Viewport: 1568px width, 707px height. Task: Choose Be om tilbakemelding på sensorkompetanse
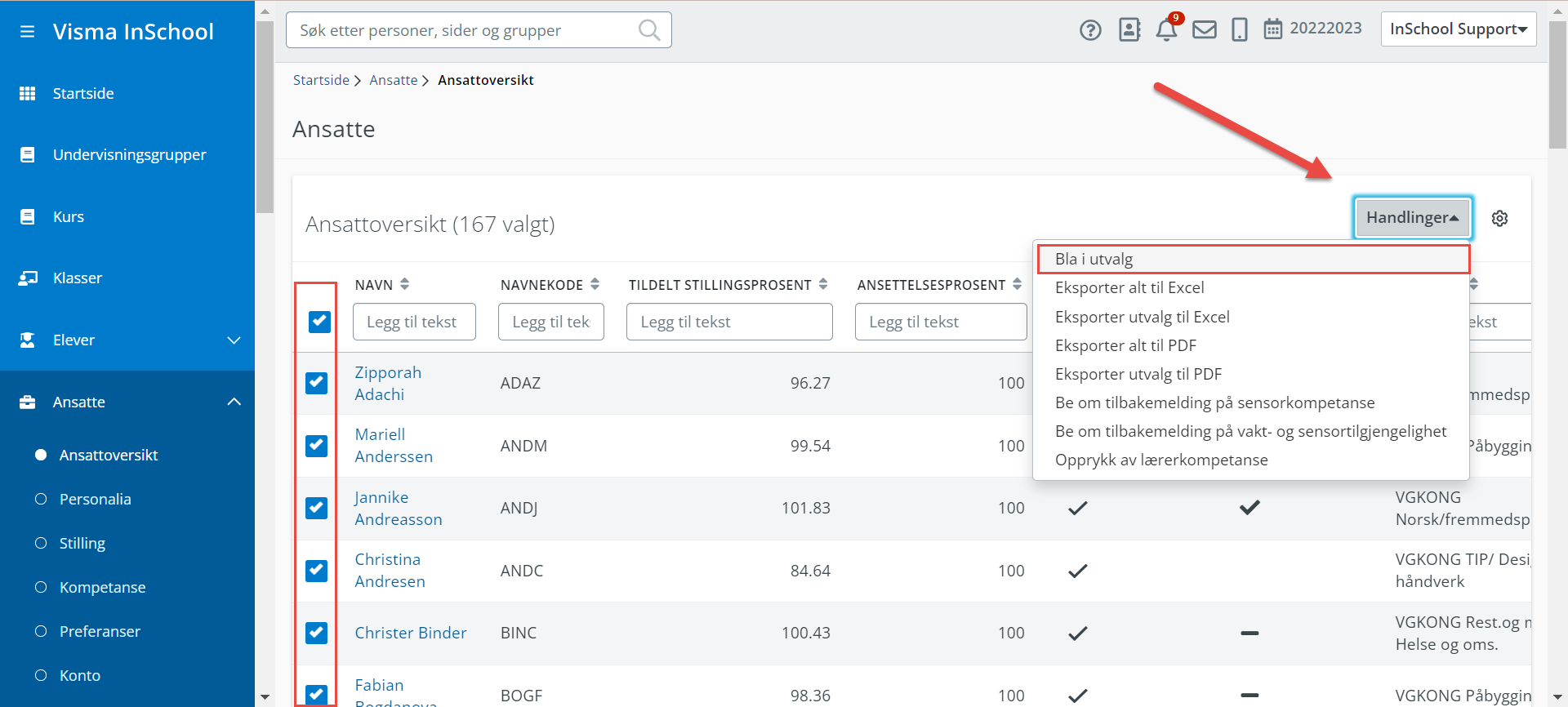(1214, 402)
